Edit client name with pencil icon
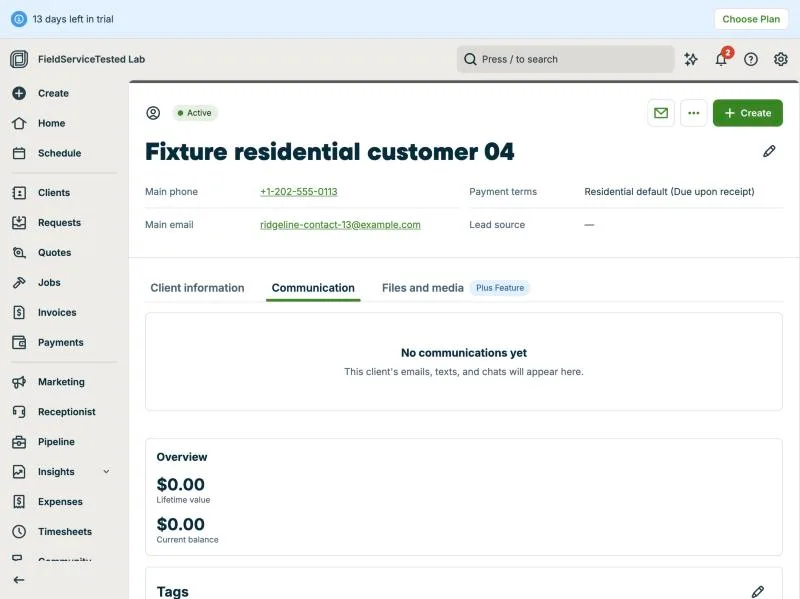Image resolution: width=800 pixels, height=599 pixels. 769,151
